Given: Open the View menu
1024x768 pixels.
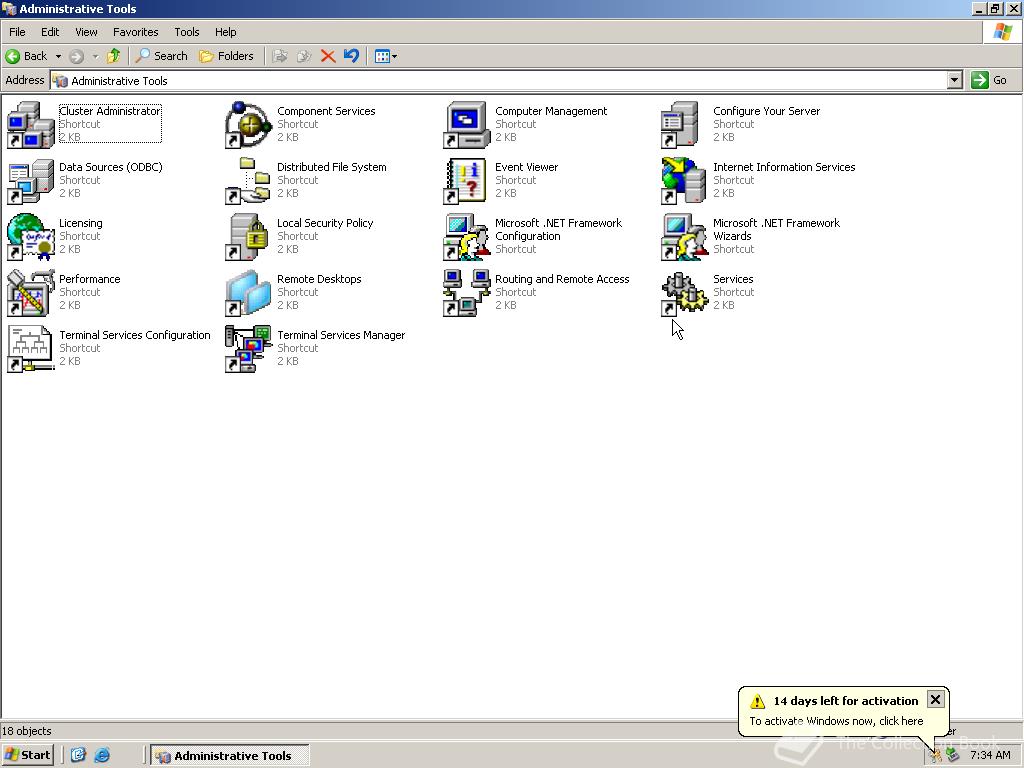Looking at the screenshot, I should 86,32.
